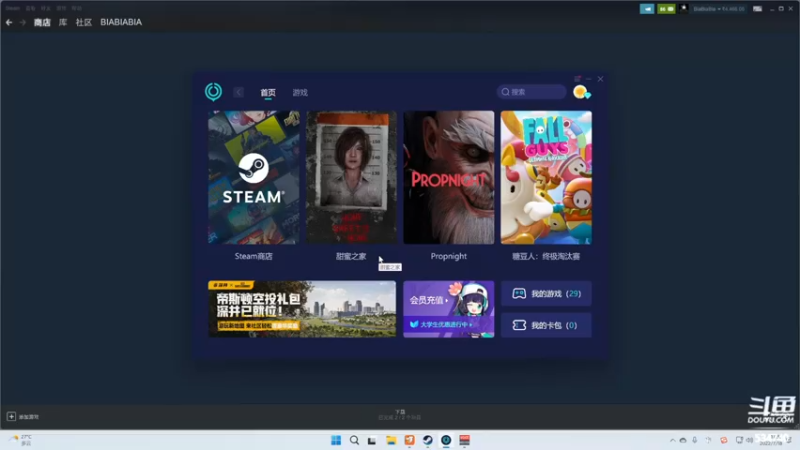Viewport: 800px width, 450px height.
Task: Open the 商店 tab in Steam
Action: (x=42, y=22)
